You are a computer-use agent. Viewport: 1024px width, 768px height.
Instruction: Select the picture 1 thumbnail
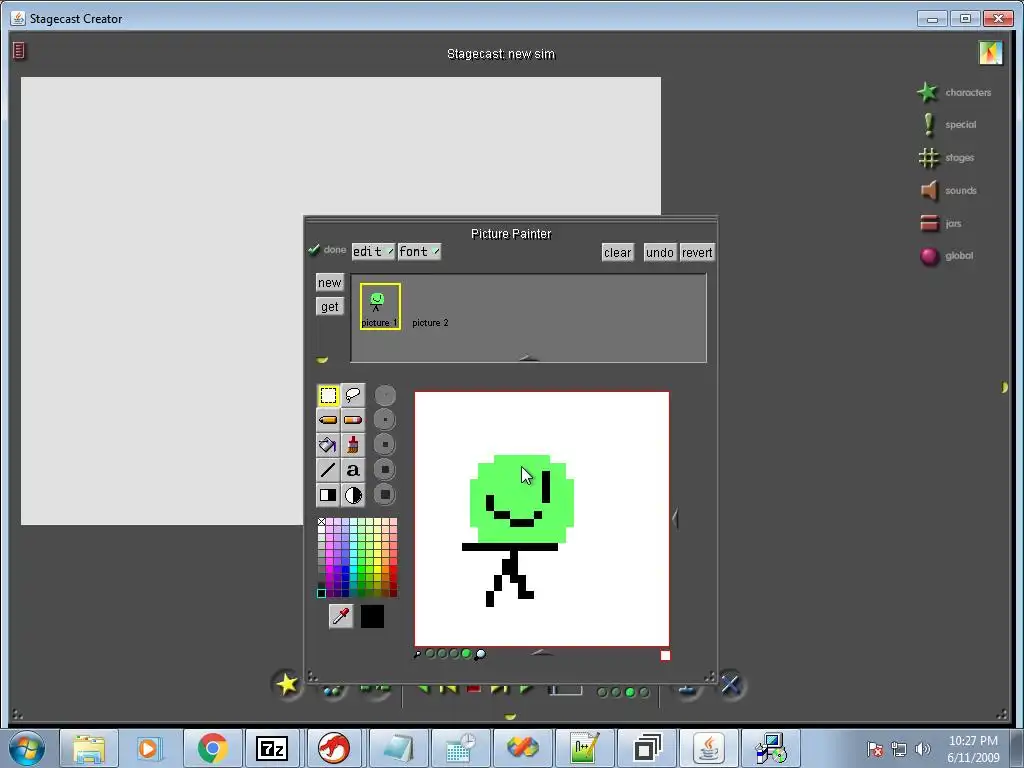[x=380, y=306]
